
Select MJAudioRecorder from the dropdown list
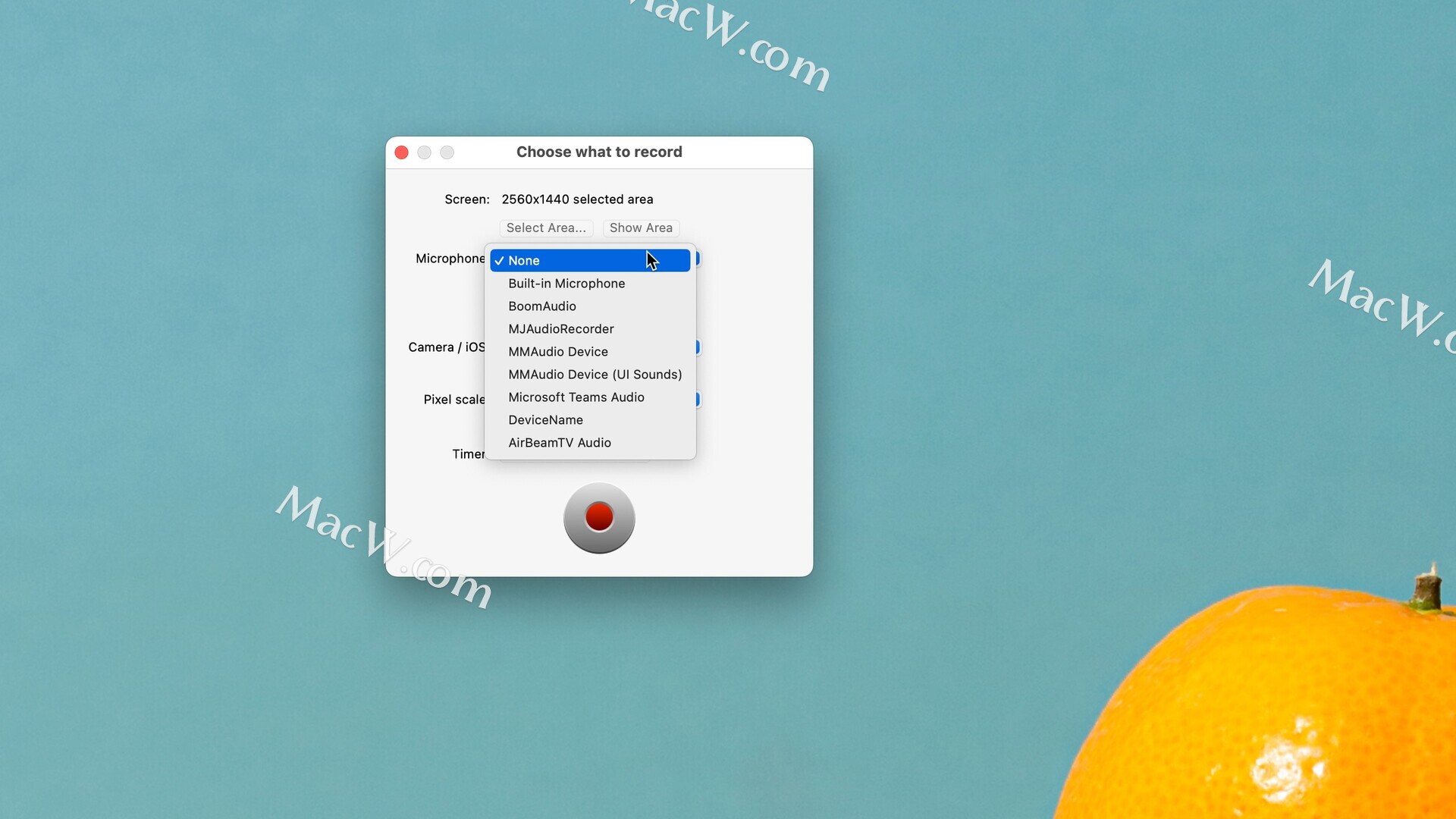click(590, 329)
